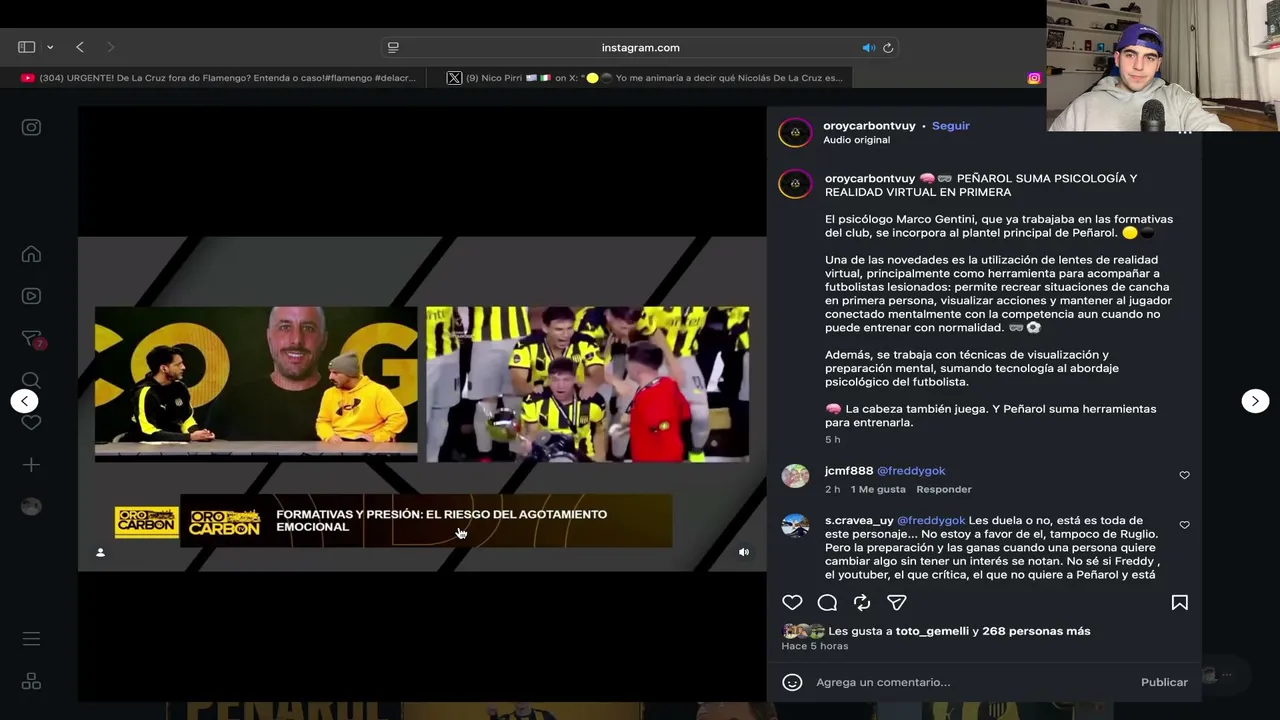Submit the comment with Publicar

(x=1164, y=682)
